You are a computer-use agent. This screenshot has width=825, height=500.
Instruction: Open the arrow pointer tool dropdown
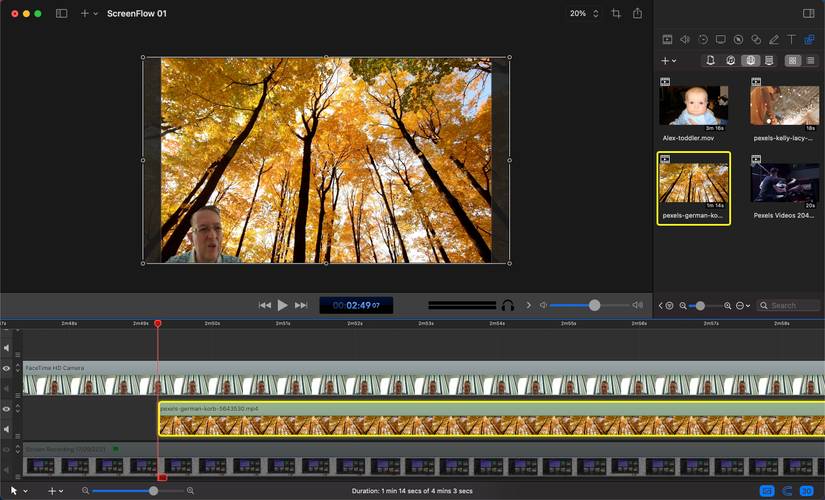pos(18,491)
